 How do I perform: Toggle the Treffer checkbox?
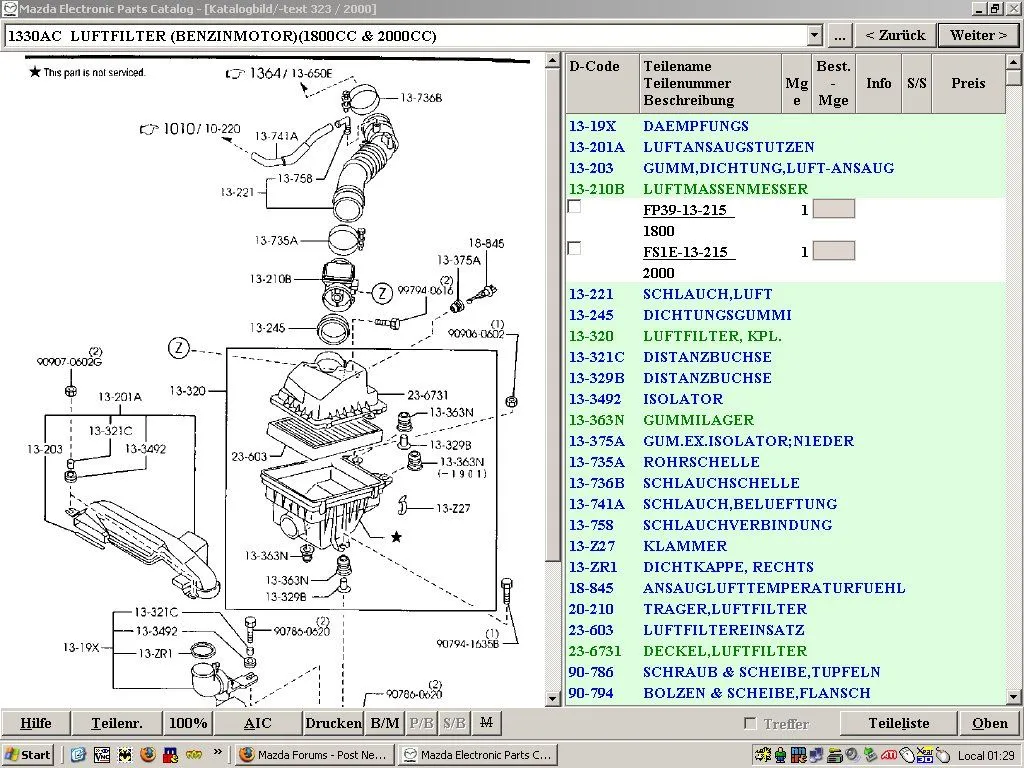(750, 723)
